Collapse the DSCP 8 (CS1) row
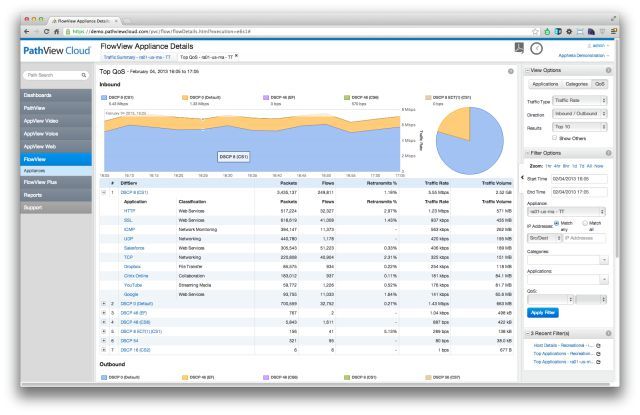 [104, 192]
